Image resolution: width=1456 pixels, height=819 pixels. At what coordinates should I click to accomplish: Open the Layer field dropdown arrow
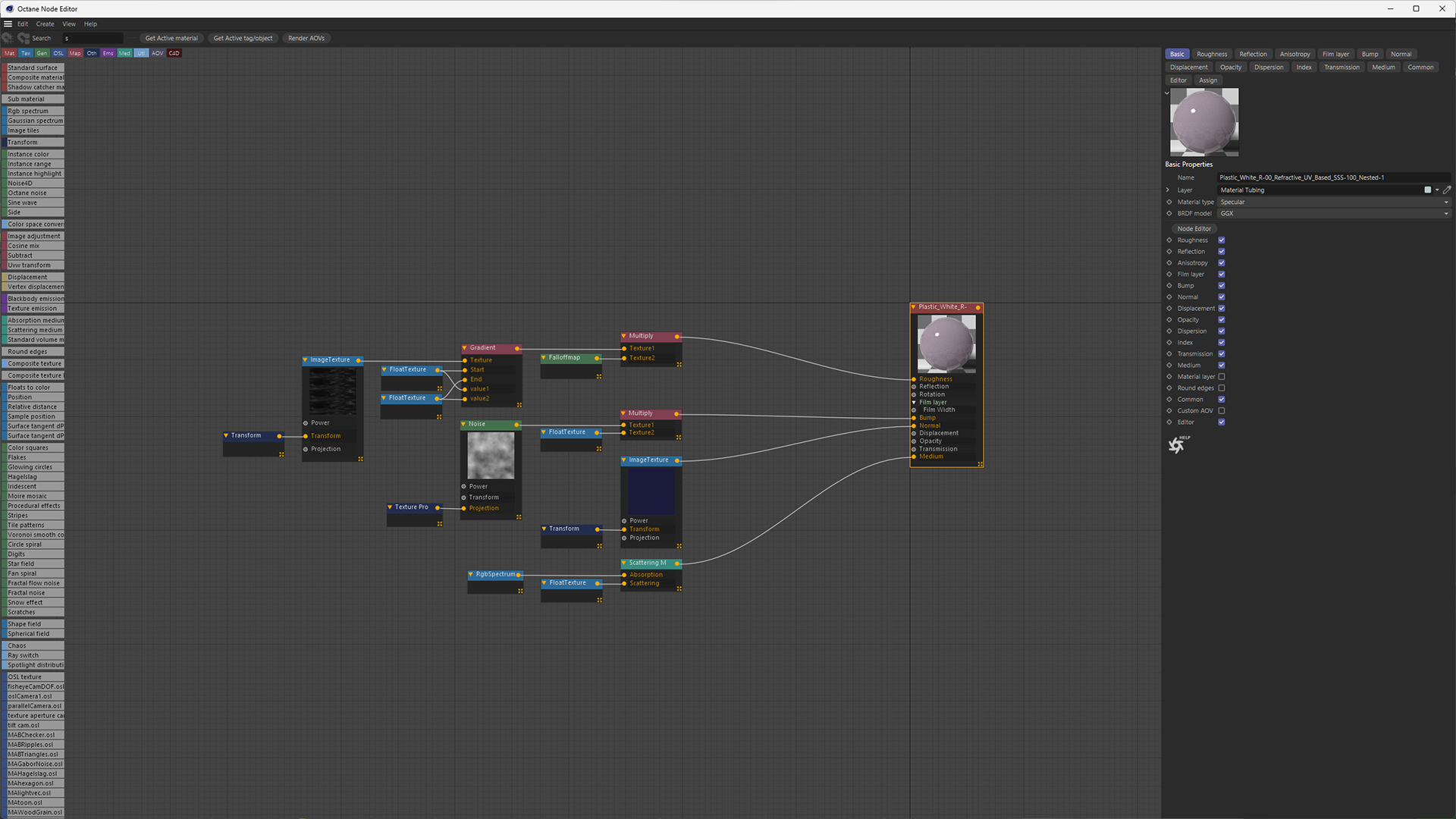point(1437,190)
